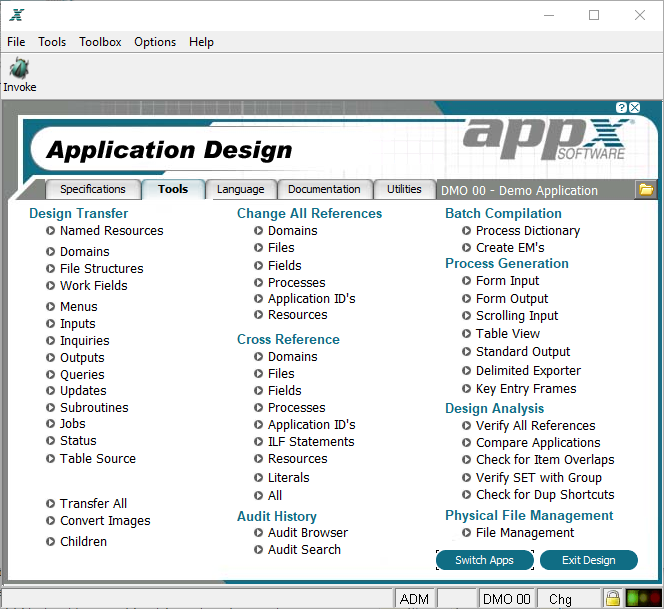The image size is (664, 609).
Task: Select Delimited Exporter under Process Generation
Action: (528, 371)
